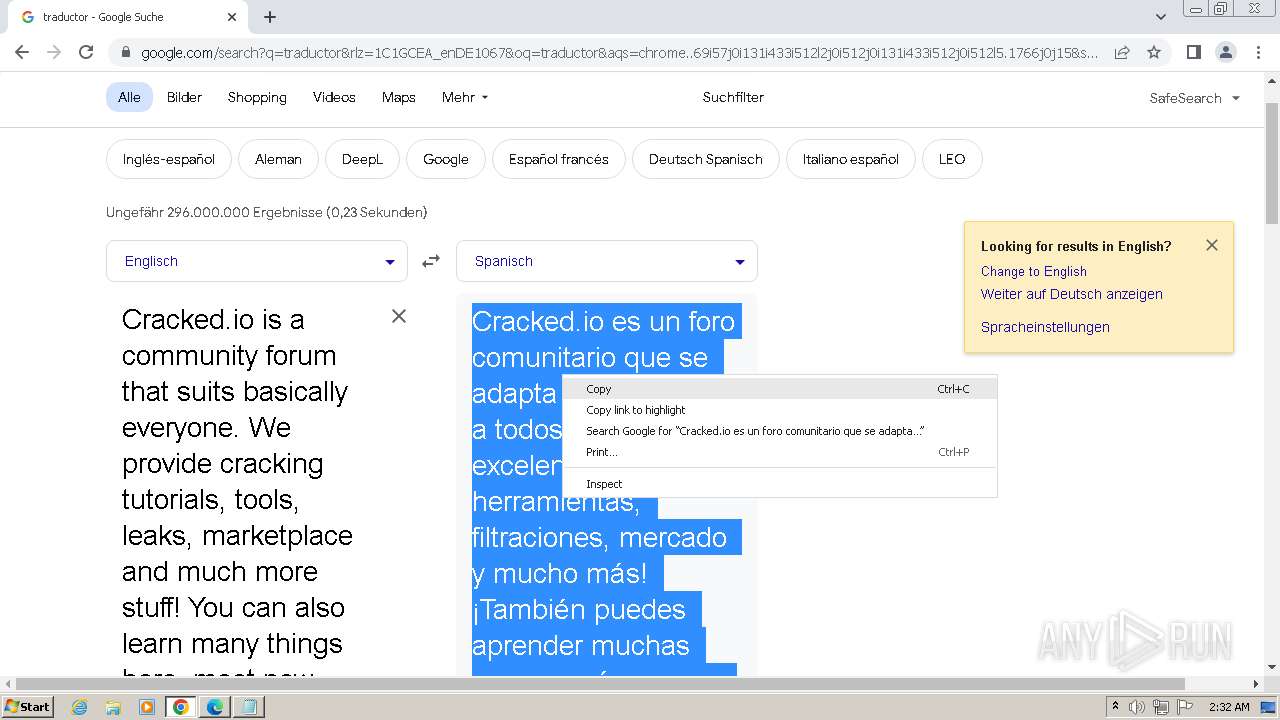Click the 'DeepL' suggestion chip
This screenshot has width=1280, height=720.
(362, 159)
